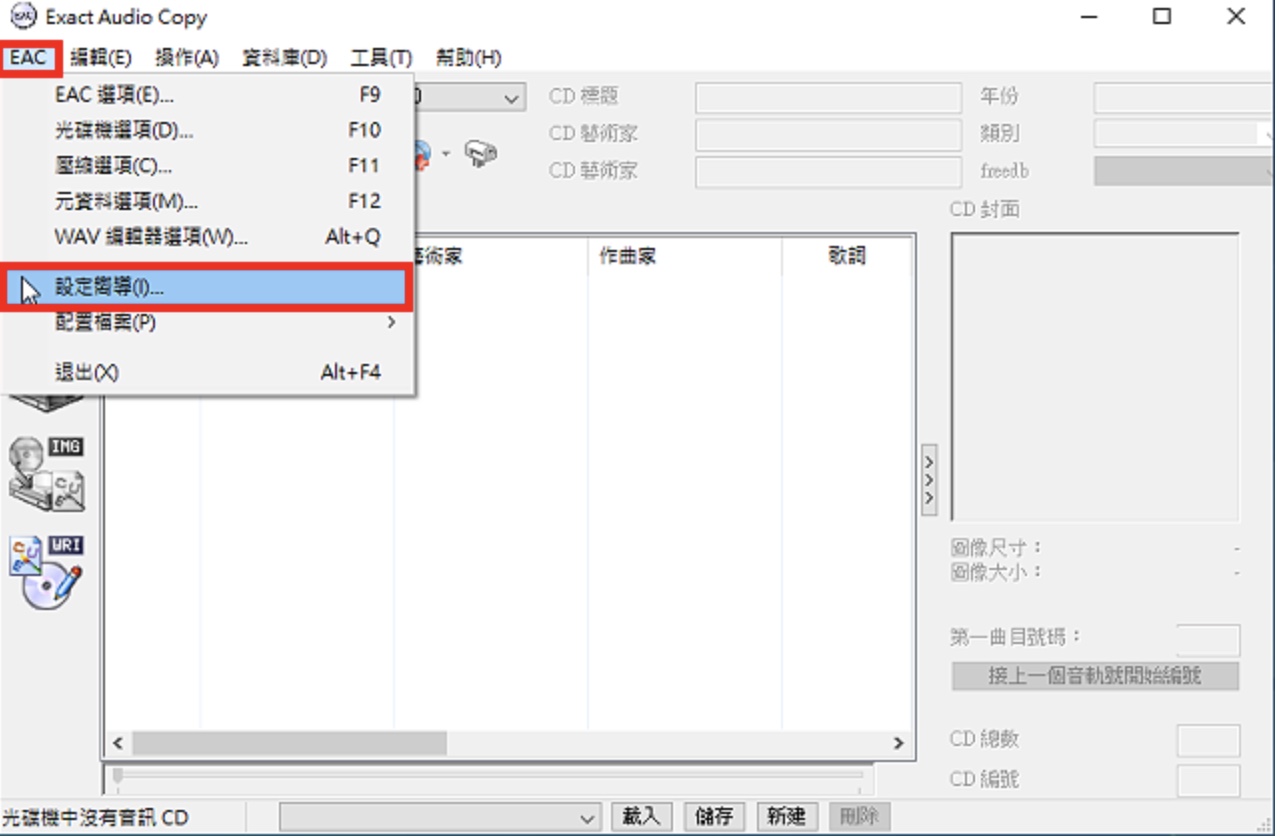
Task: Open the 幫助(H) menu
Action: click(x=469, y=58)
